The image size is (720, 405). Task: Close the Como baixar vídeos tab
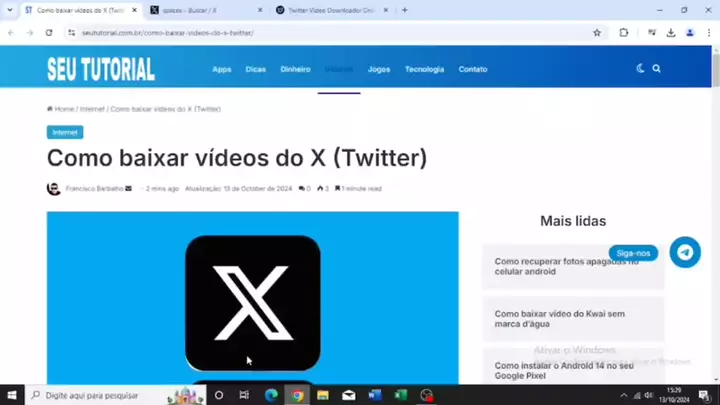tap(134, 10)
